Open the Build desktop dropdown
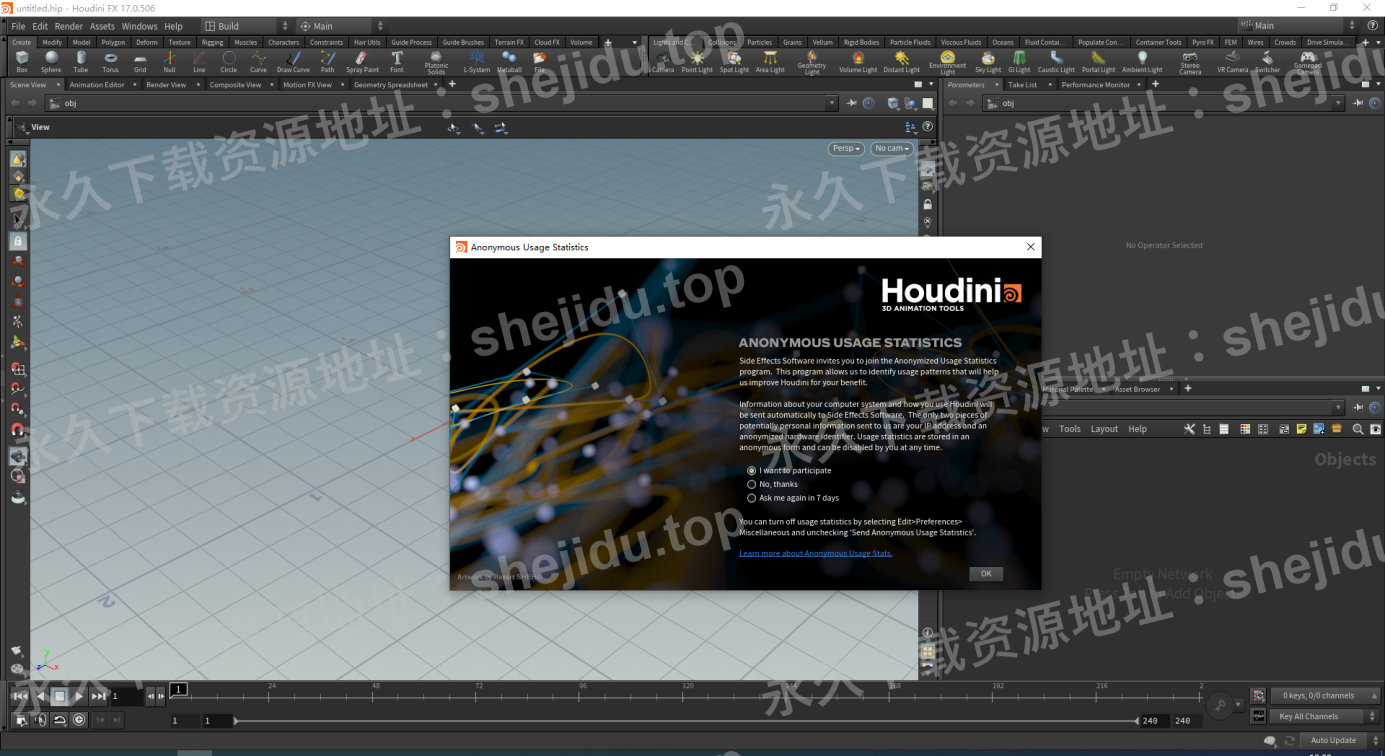This screenshot has height=756, width=1385. click(x=246, y=26)
